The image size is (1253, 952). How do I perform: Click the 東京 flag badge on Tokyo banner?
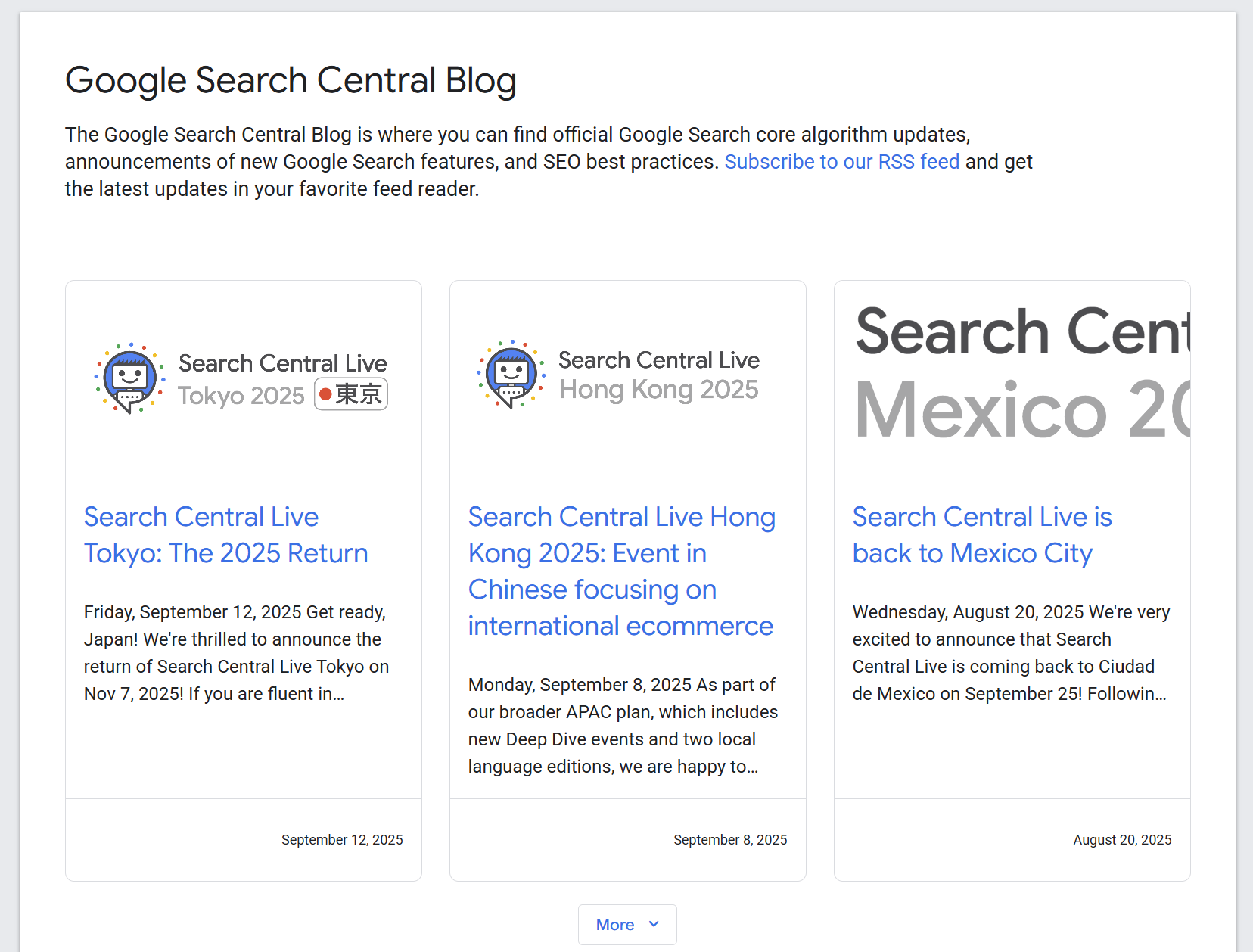(x=351, y=394)
